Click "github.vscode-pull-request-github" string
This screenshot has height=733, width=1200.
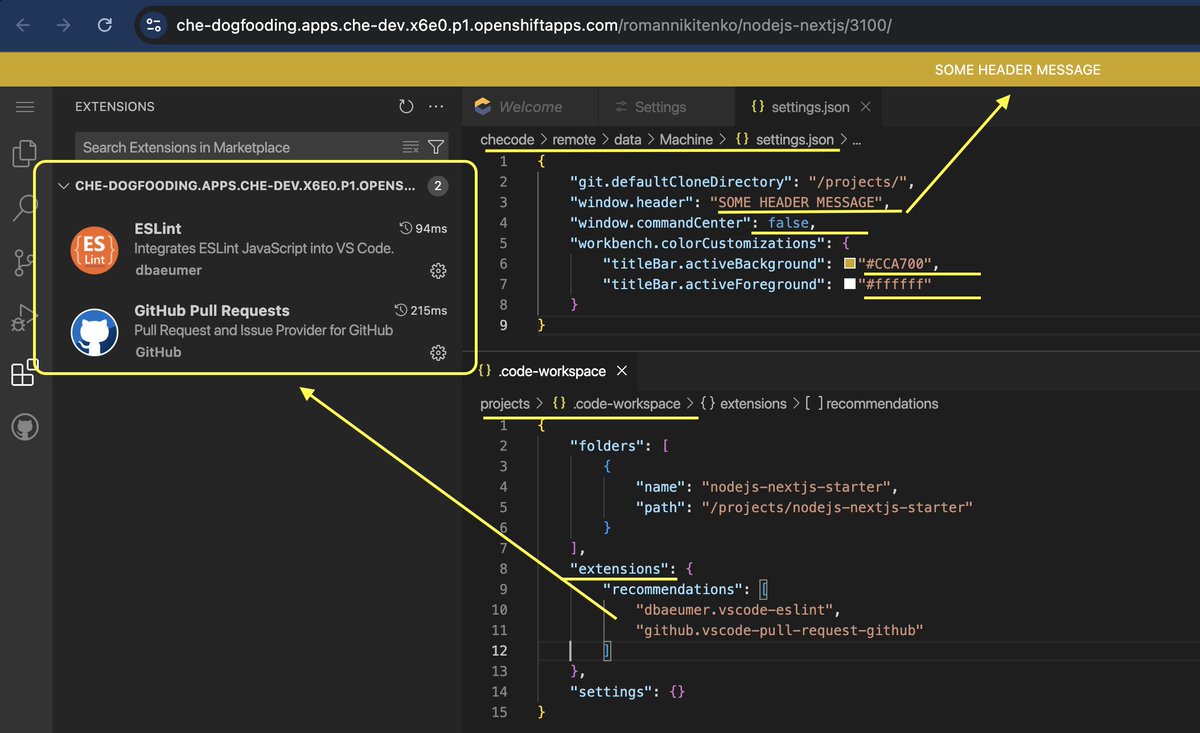click(x=779, y=631)
